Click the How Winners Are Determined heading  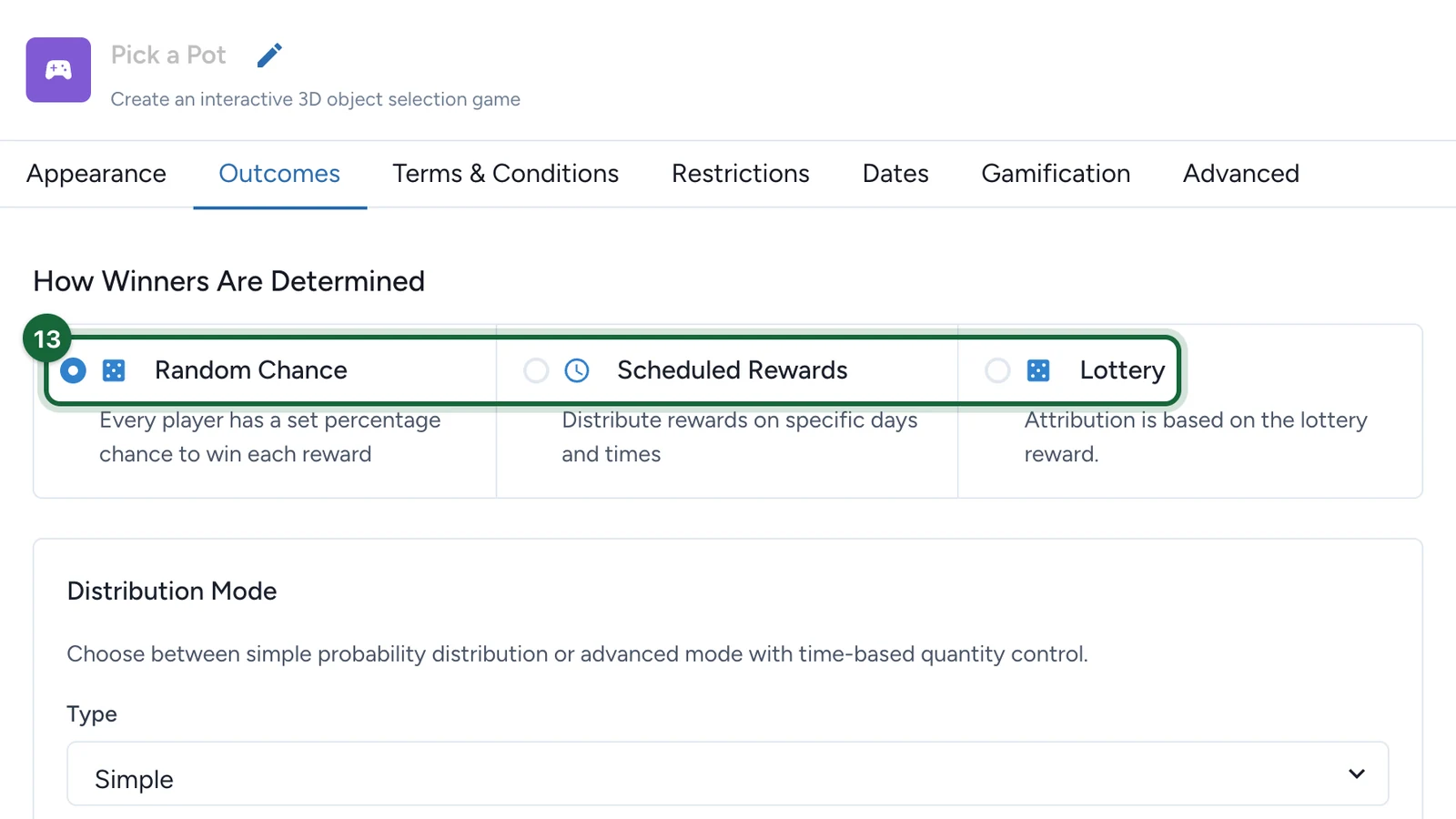click(x=229, y=281)
